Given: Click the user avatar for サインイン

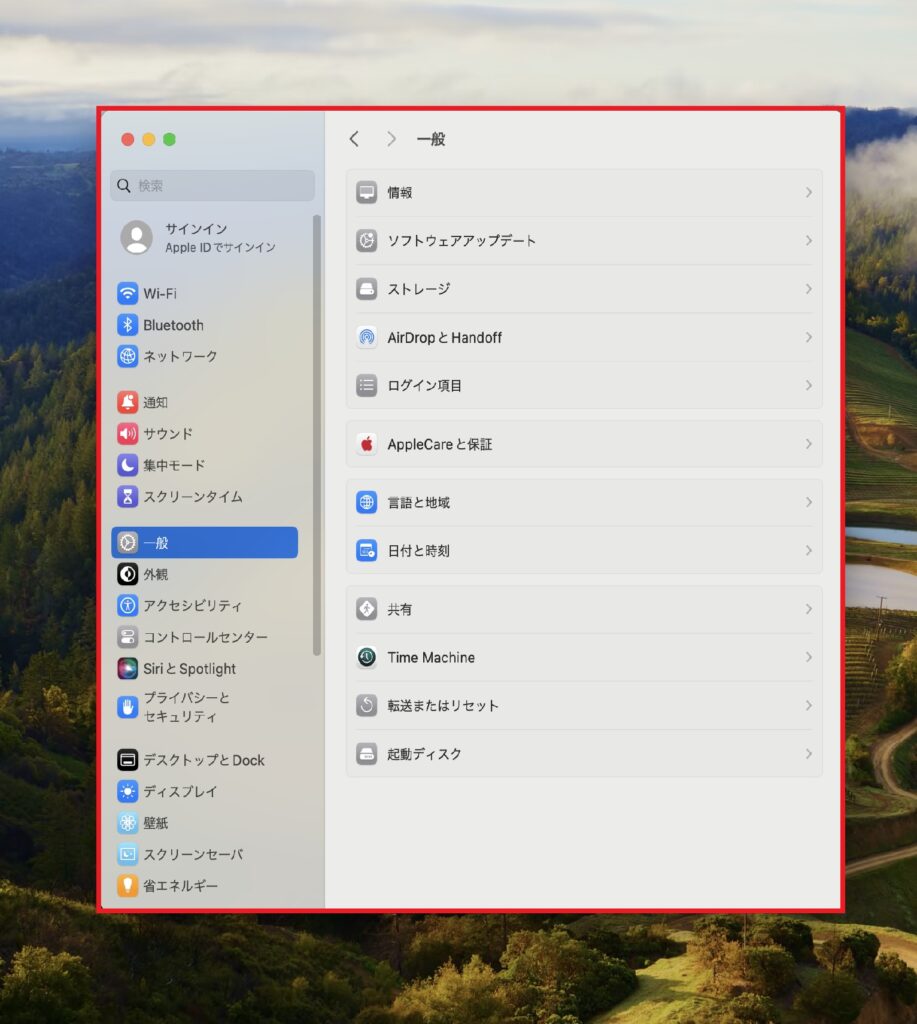Looking at the screenshot, I should [137, 237].
